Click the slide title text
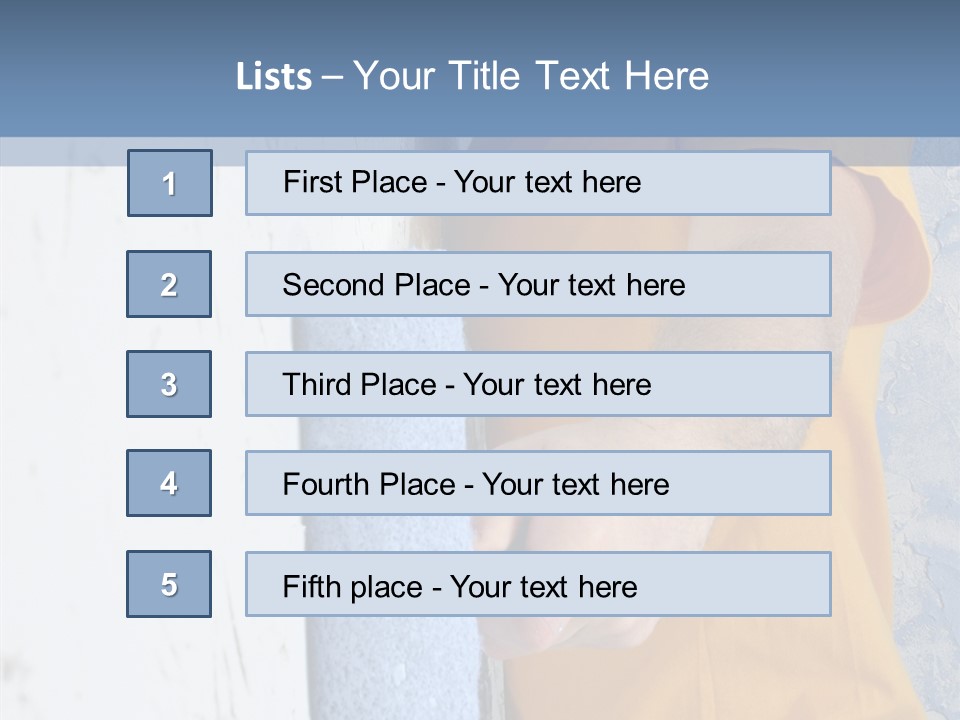The width and height of the screenshot is (960, 720). pos(472,76)
